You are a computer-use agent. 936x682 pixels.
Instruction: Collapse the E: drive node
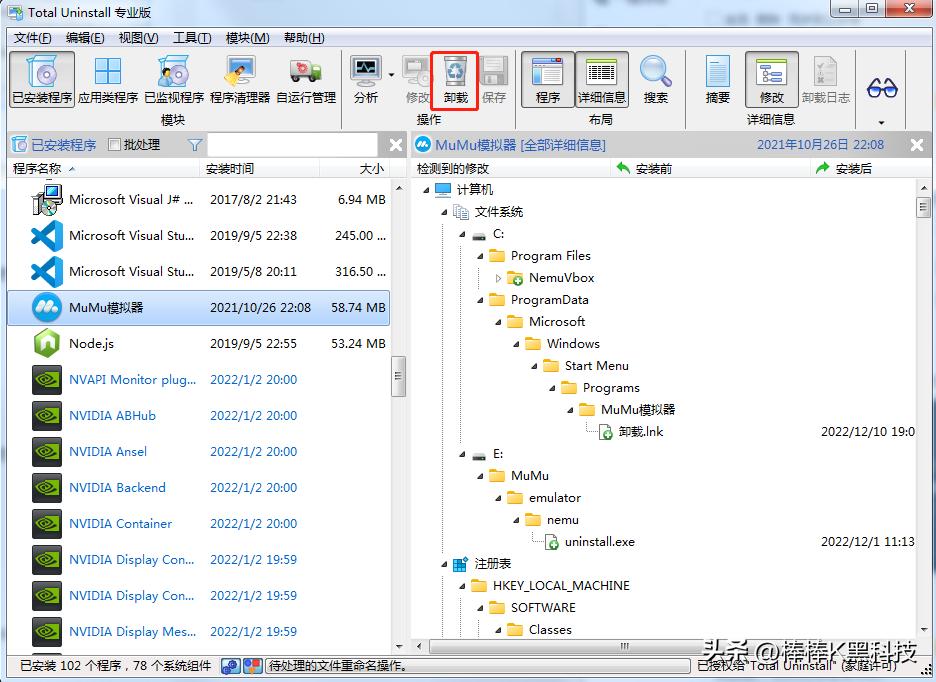click(x=462, y=454)
